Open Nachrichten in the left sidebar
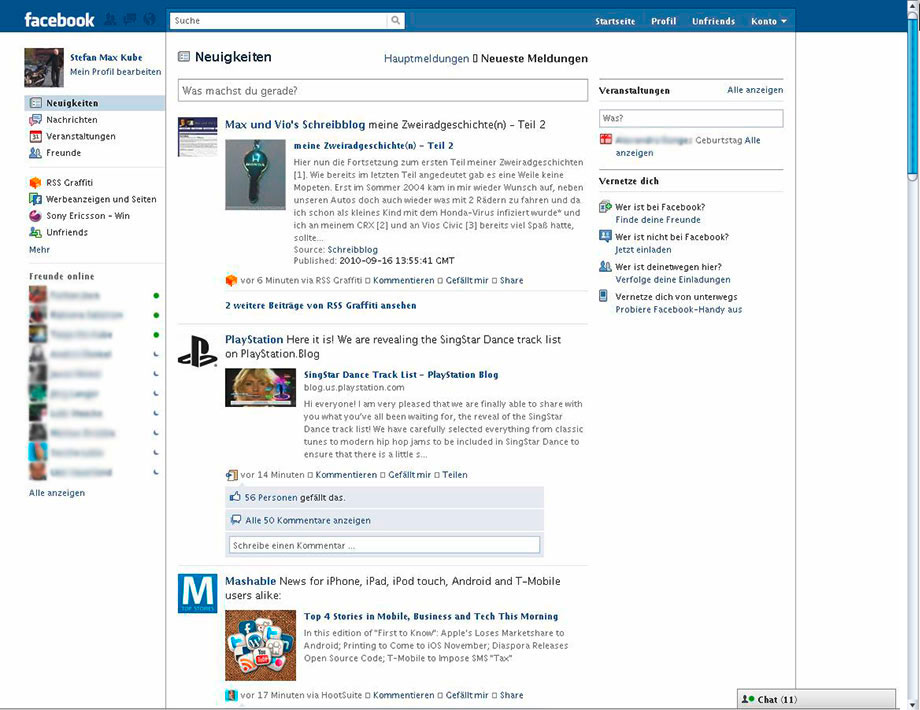 (71, 120)
